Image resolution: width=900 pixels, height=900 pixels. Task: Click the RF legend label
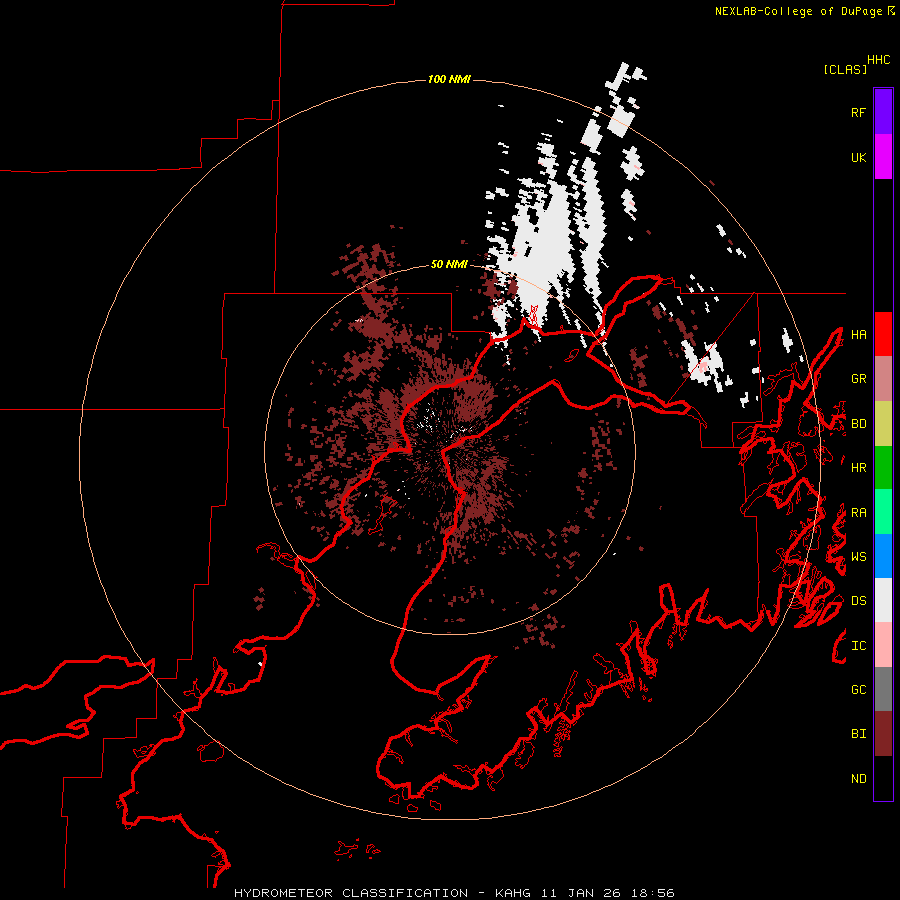coord(858,112)
